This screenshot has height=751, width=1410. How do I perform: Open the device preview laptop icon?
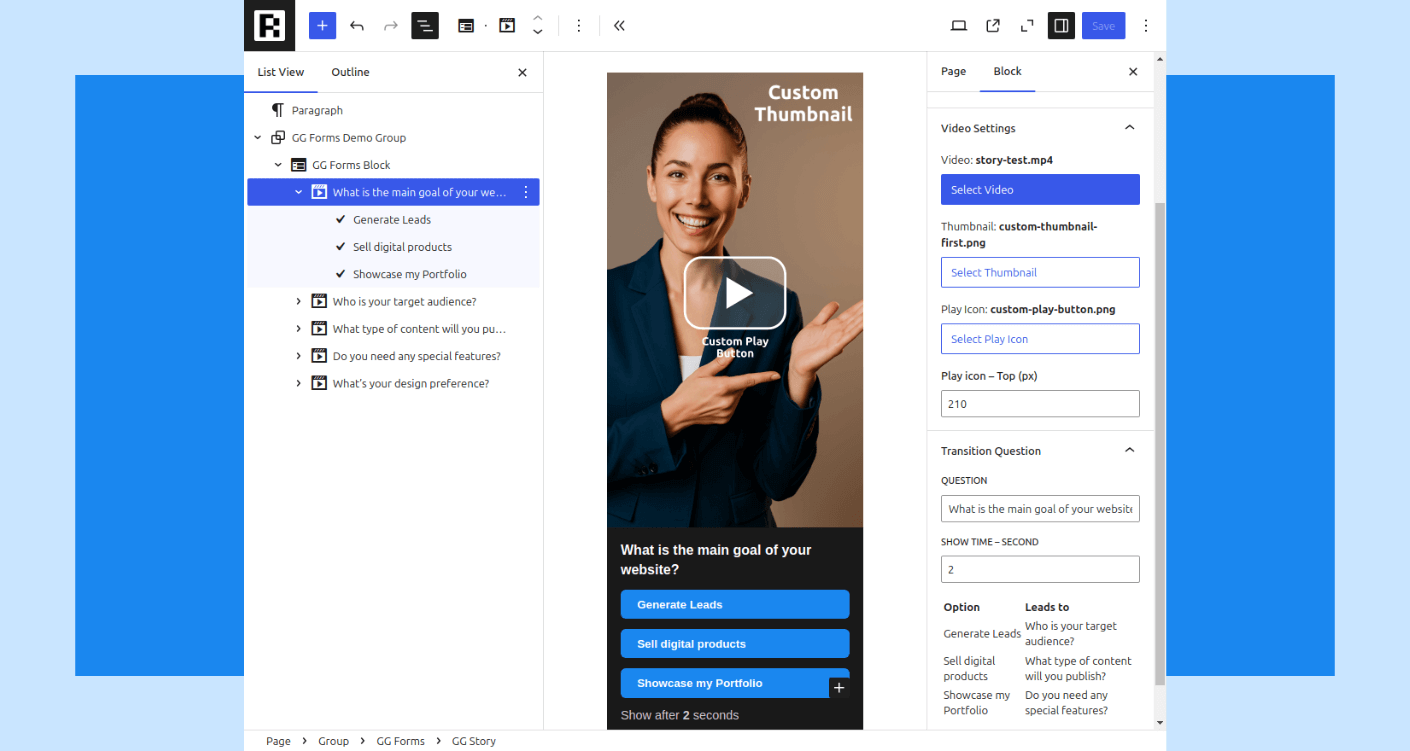pos(958,26)
